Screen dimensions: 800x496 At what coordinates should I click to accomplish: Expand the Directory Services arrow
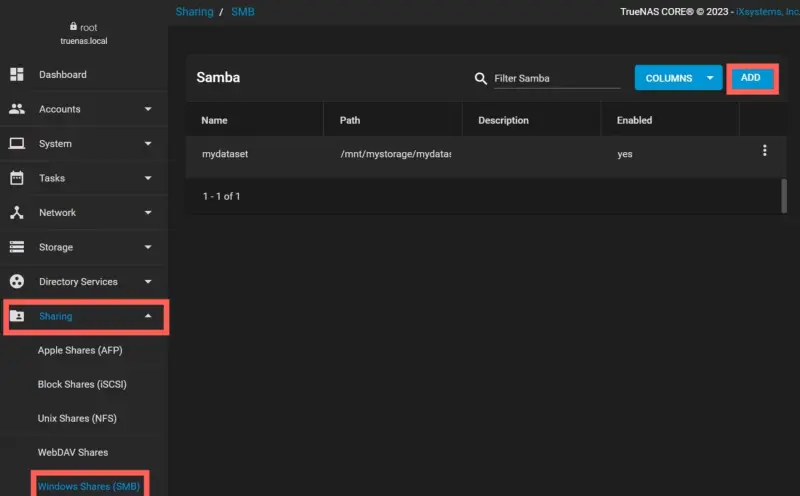coord(148,281)
